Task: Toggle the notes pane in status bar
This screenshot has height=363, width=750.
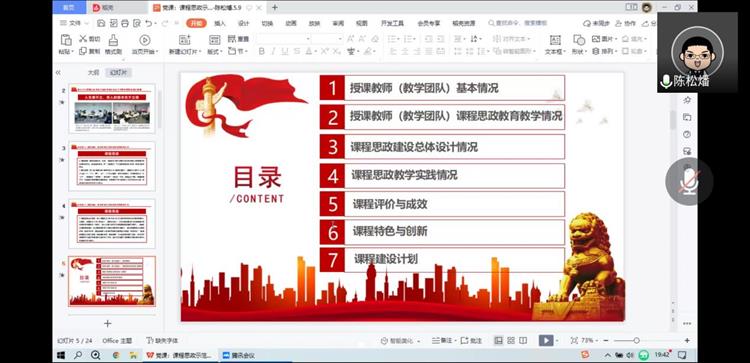Action: click(442, 341)
